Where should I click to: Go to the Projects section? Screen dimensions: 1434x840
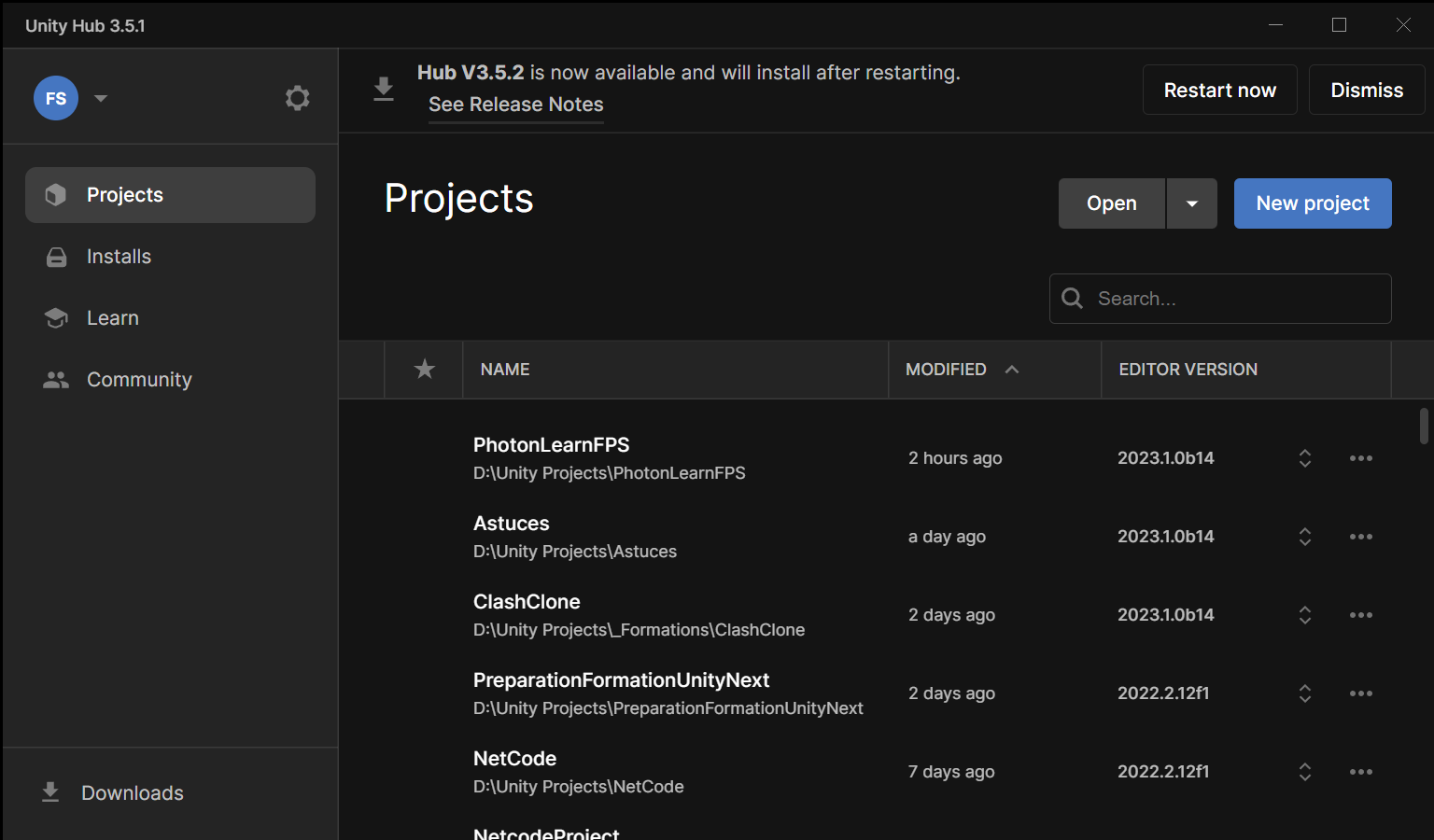(170, 195)
